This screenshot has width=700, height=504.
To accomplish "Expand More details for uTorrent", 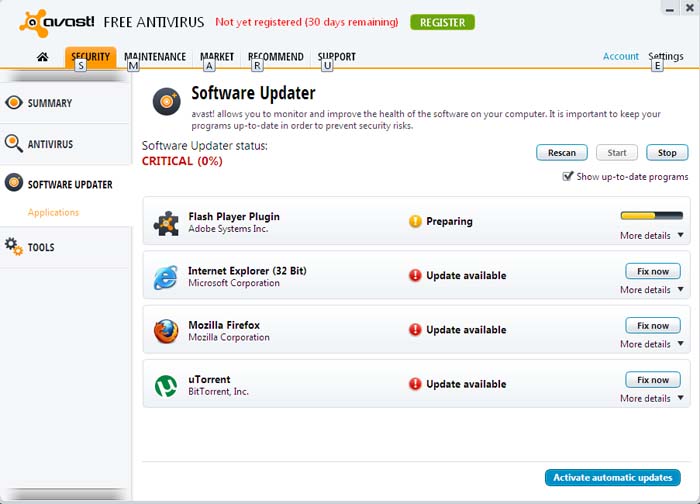I will [x=652, y=398].
